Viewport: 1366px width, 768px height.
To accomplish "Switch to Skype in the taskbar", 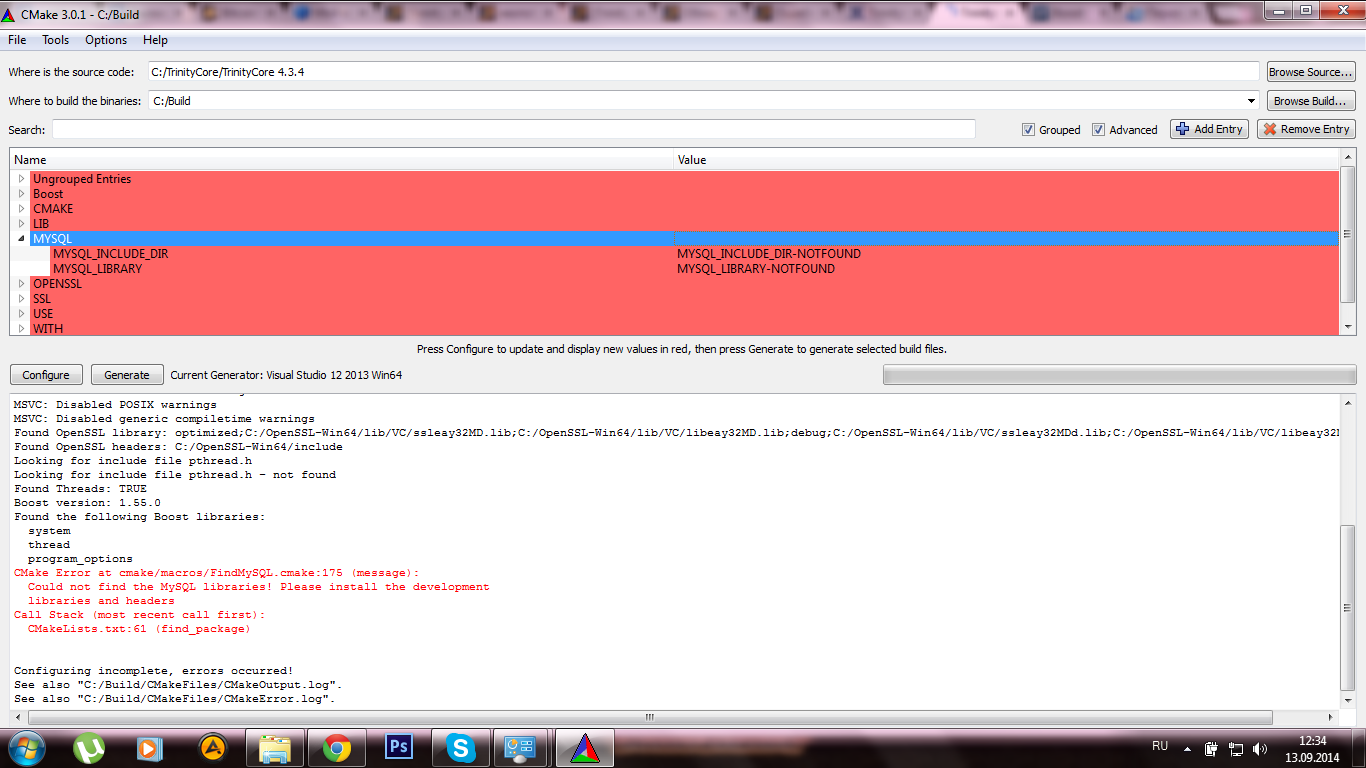I will coord(460,748).
